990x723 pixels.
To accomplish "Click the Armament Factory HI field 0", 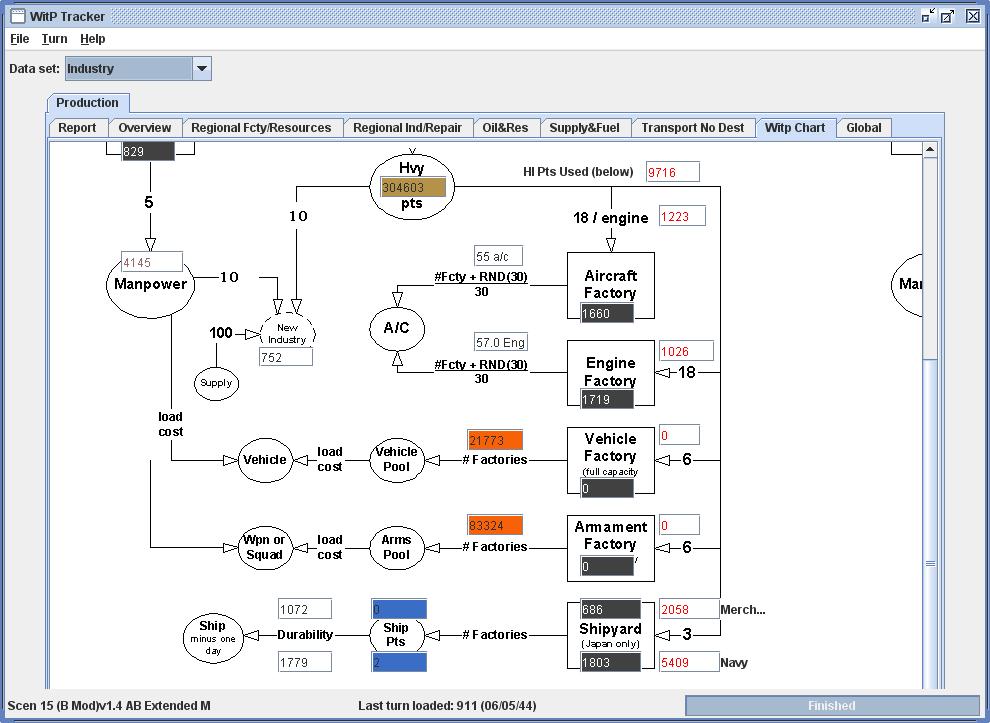I will [679, 525].
